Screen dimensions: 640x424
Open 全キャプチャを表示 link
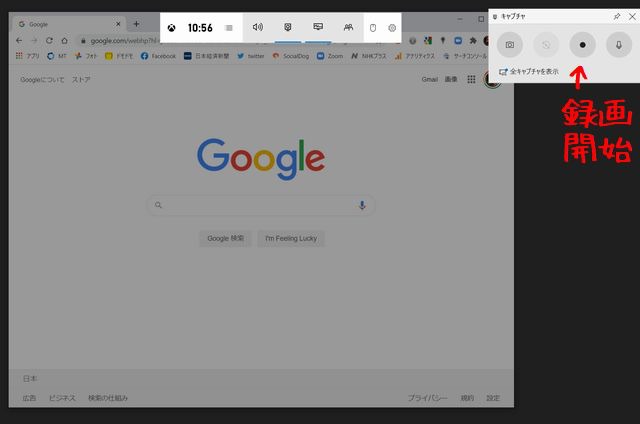529,71
